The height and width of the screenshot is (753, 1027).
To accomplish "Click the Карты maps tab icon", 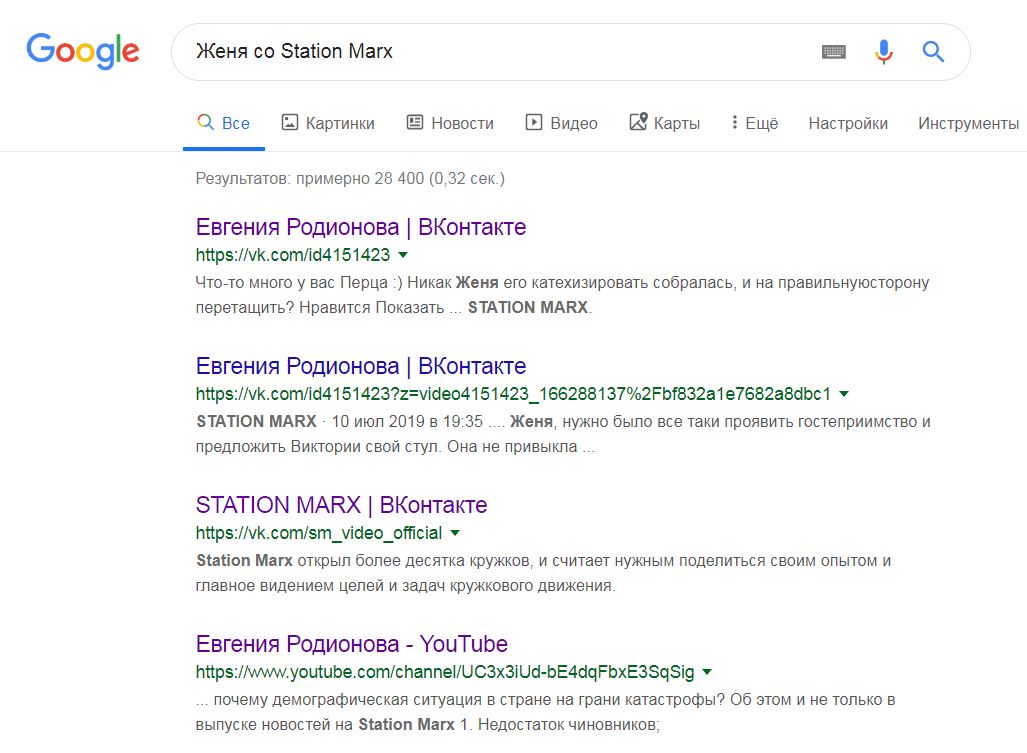I will coord(638,123).
